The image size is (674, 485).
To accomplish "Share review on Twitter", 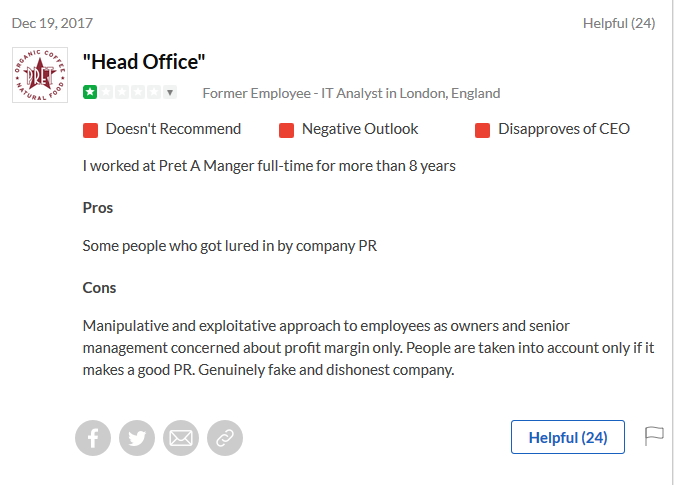I will (137, 438).
